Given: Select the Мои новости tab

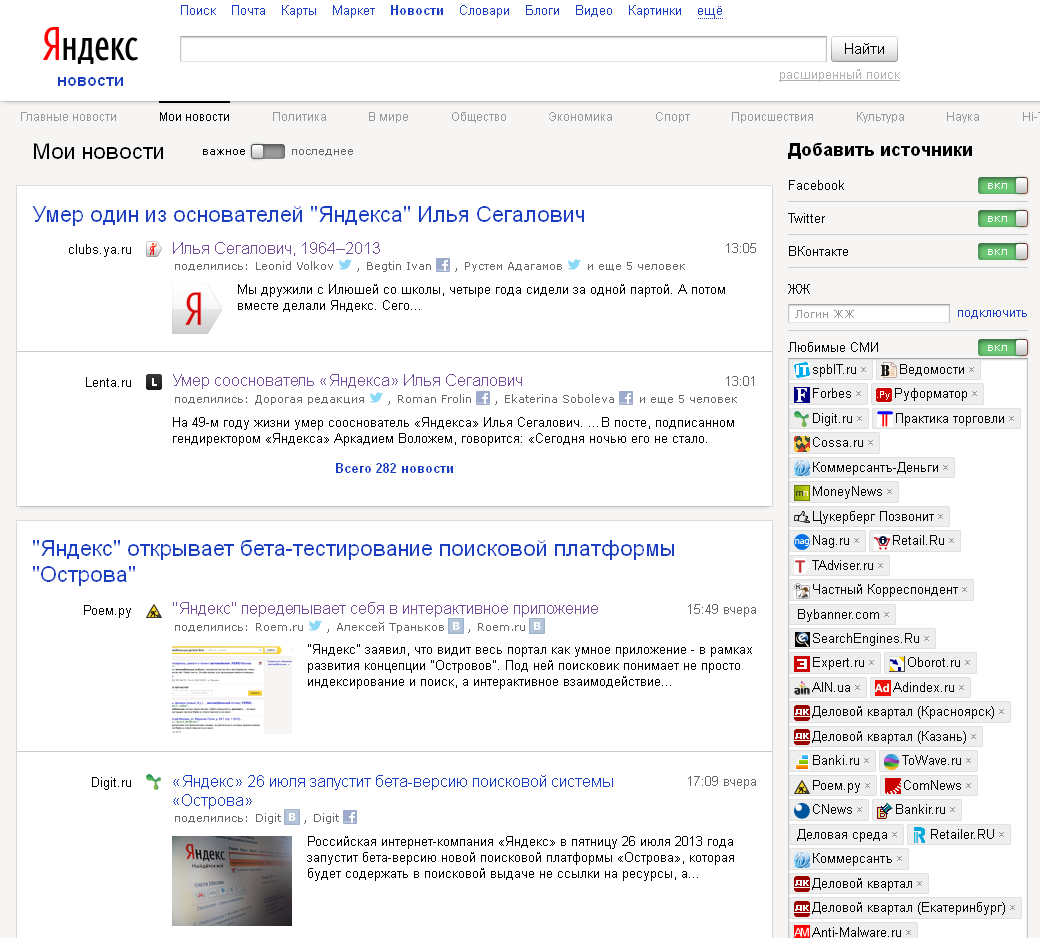Looking at the screenshot, I should [194, 117].
